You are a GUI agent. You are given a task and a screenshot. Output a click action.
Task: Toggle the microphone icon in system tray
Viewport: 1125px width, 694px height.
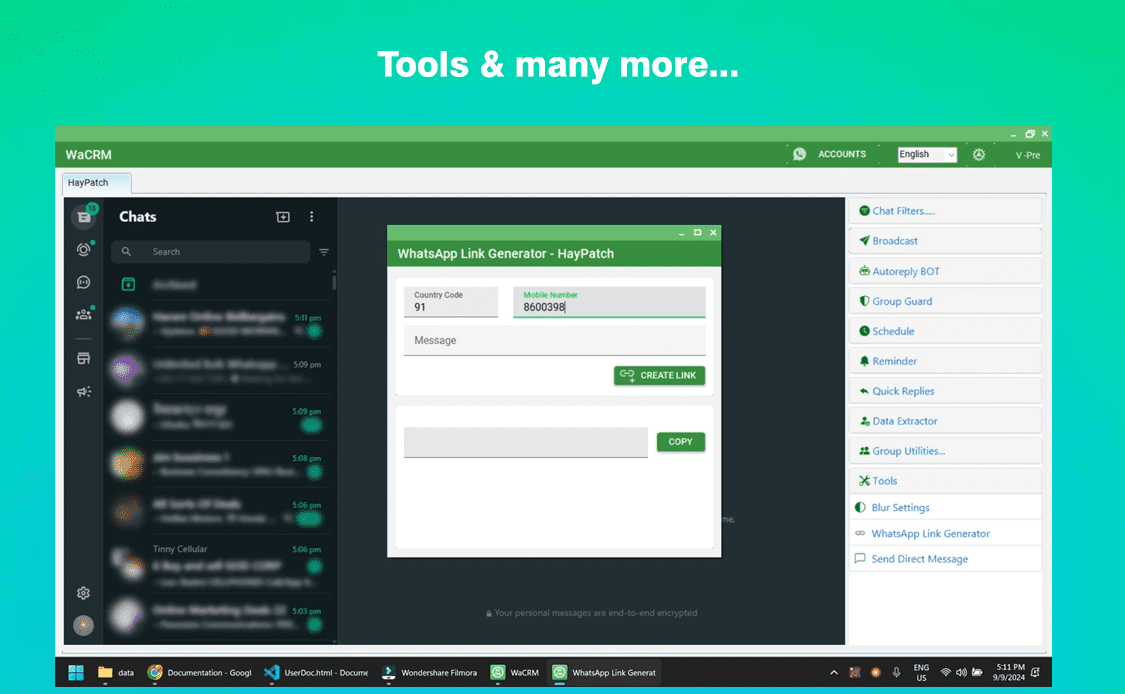pos(896,672)
